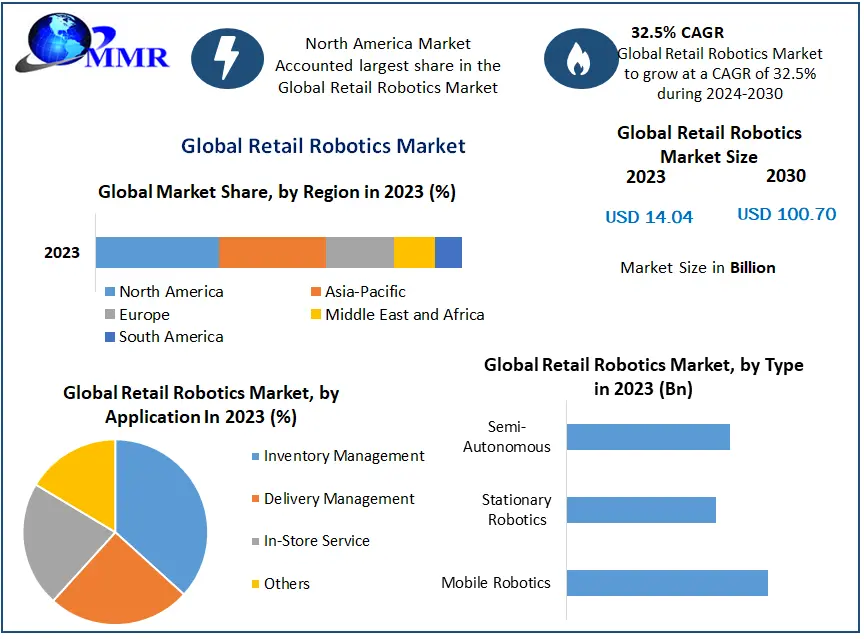Image resolution: width=864 pixels, height=639 pixels.
Task: Click the Middle East and Africa legend marker
Action: pyautogui.click(x=316, y=315)
